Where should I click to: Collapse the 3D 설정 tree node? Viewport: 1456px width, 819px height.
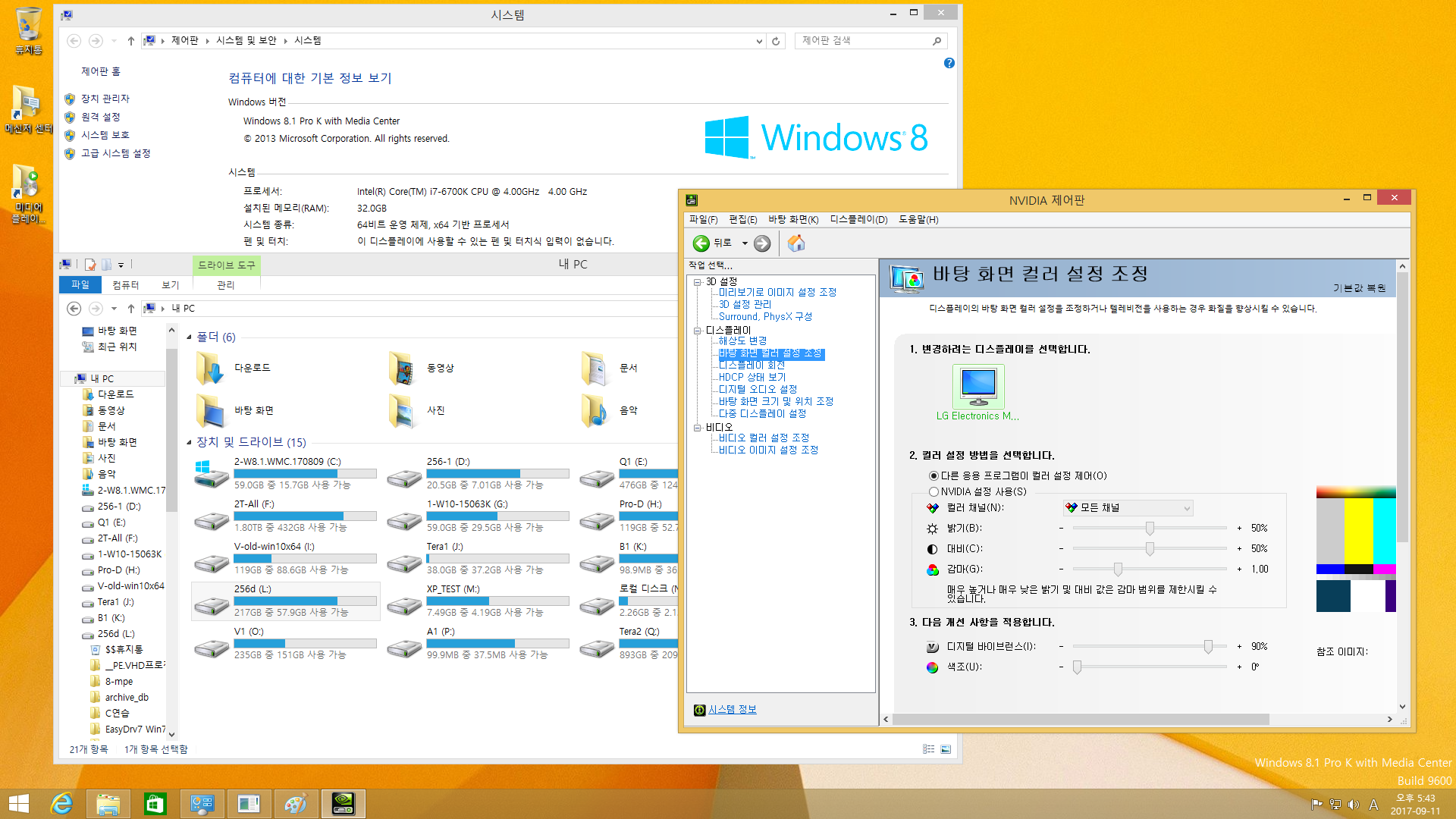pyautogui.click(x=697, y=282)
